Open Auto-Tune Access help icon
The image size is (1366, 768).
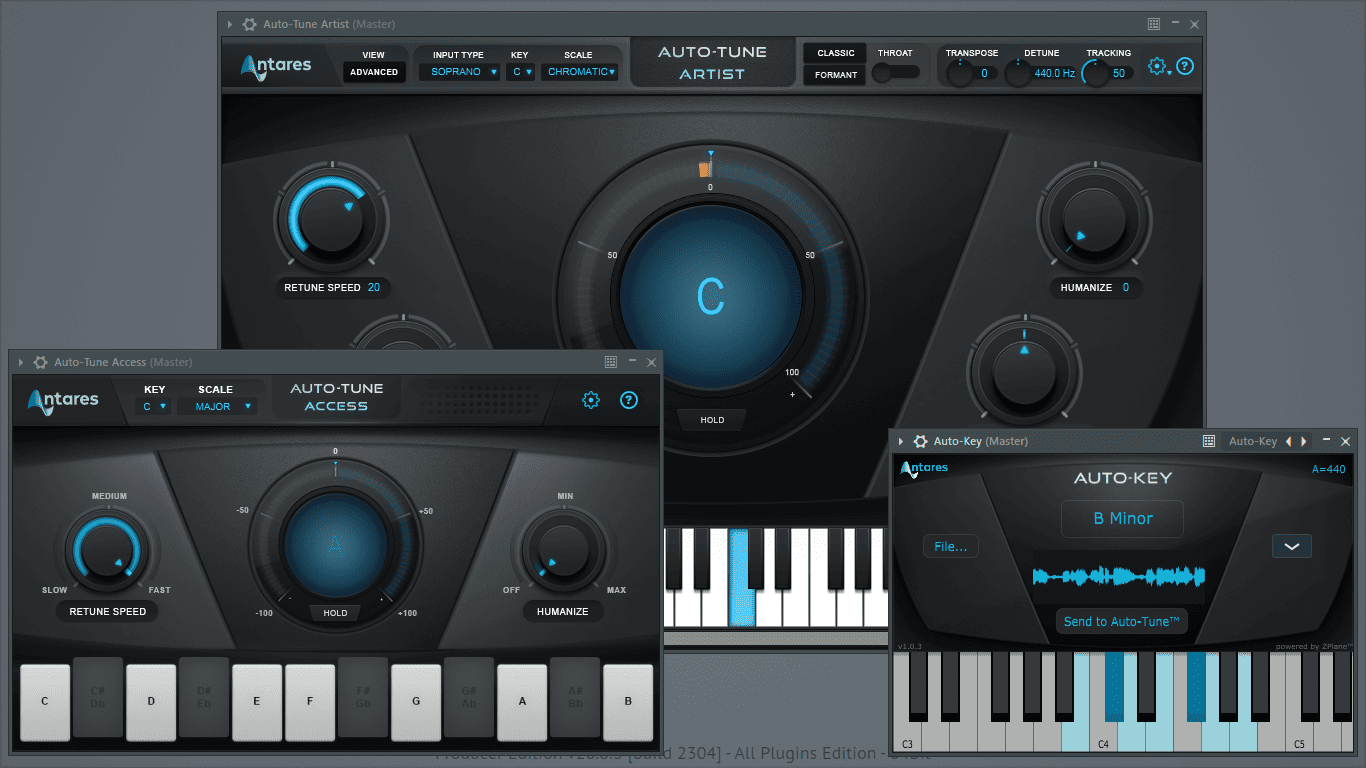click(629, 400)
